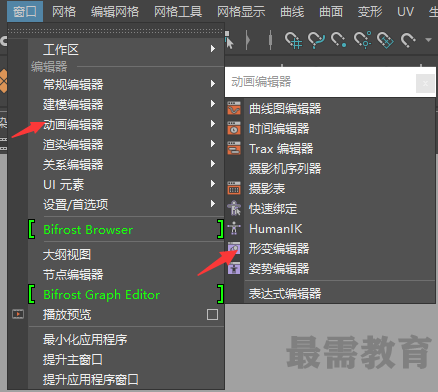Open Trax 编辑器 from submenu
The width and height of the screenshot is (438, 392).
340,149
